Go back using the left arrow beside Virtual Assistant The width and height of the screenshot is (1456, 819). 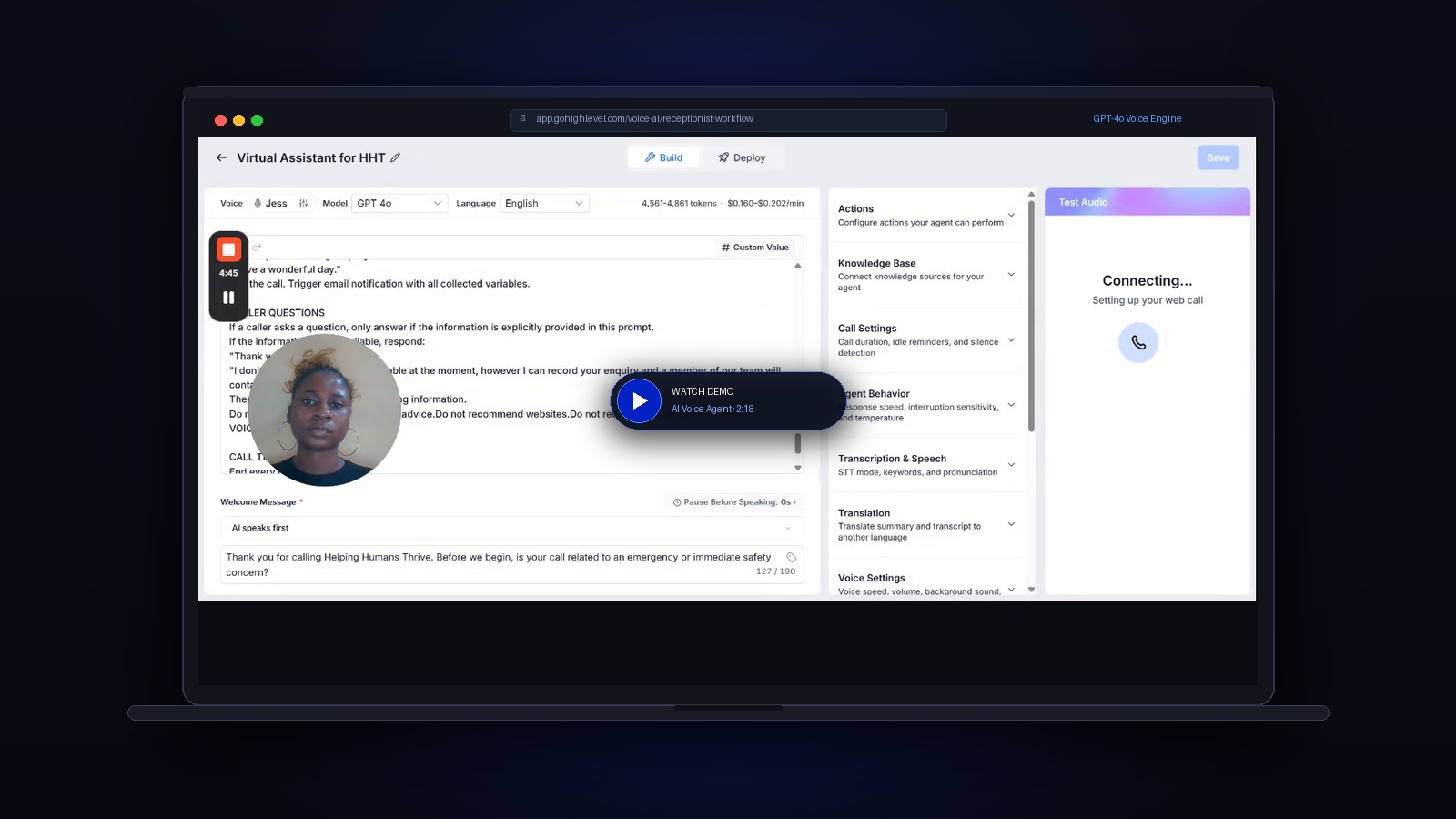(221, 157)
